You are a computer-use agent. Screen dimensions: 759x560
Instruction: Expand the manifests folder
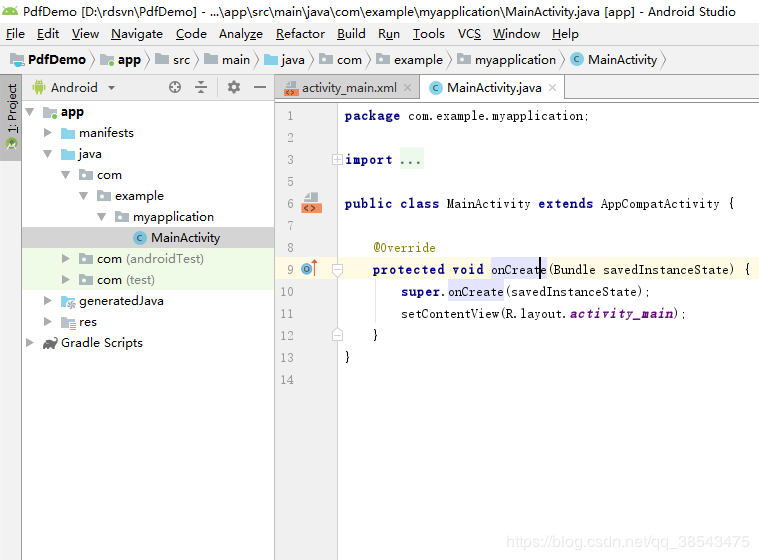47,133
